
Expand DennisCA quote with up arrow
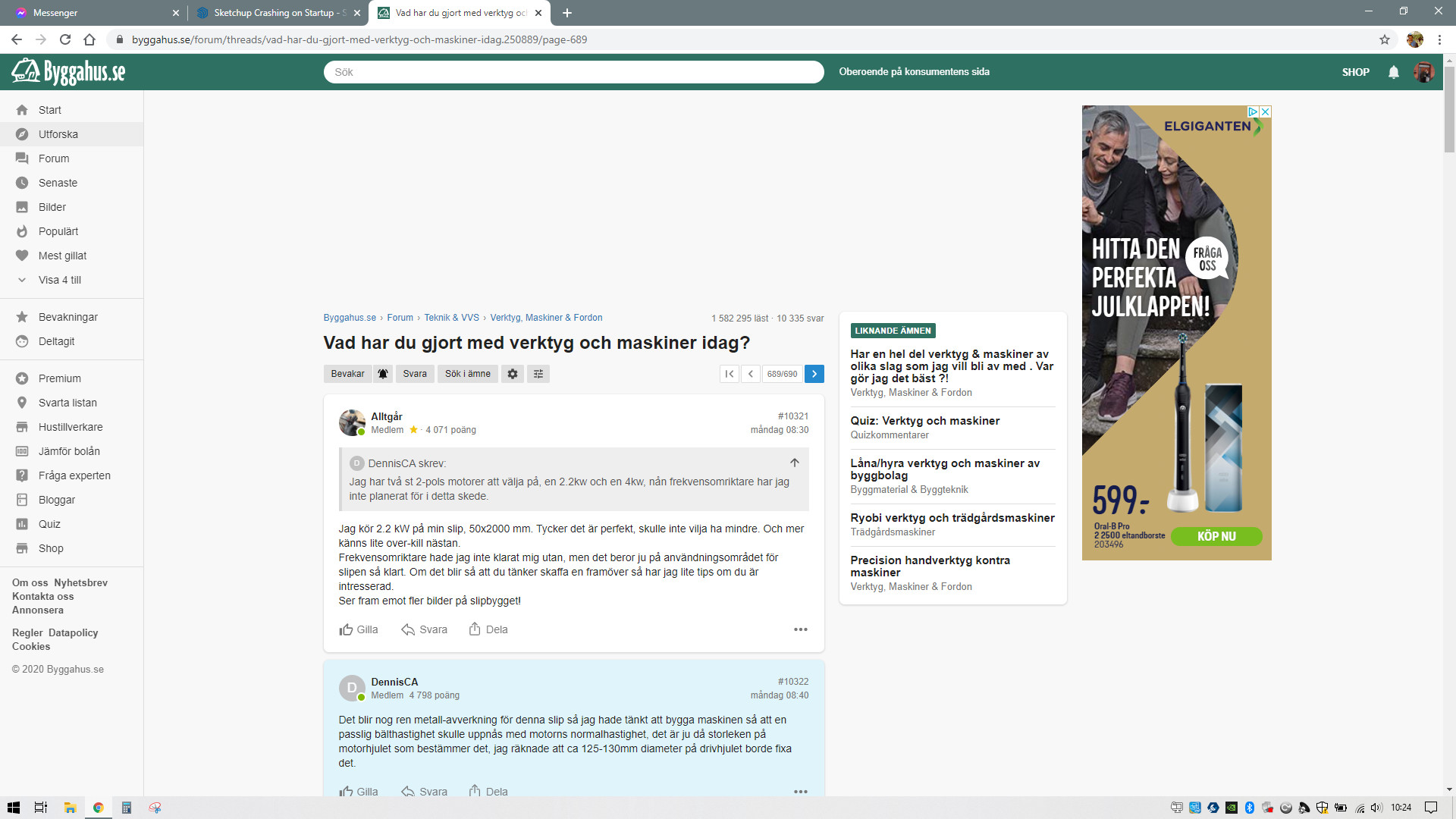pos(794,463)
